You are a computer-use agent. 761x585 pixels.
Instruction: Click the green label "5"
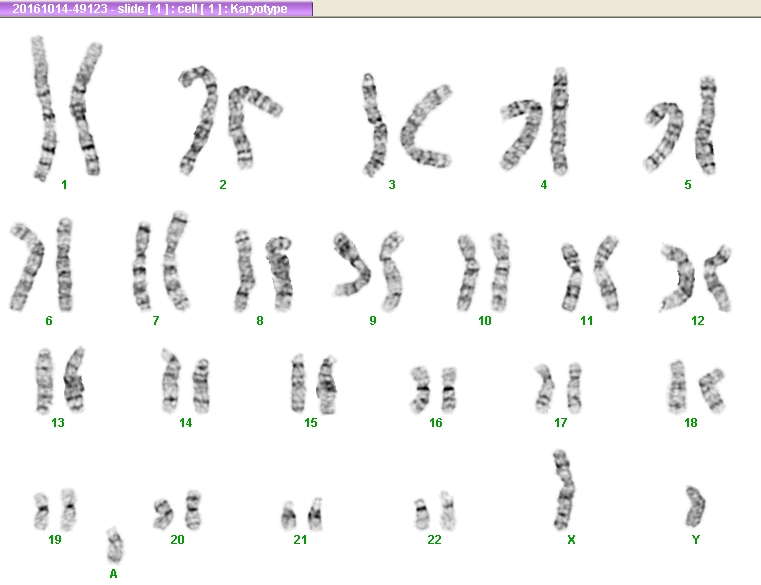pyautogui.click(x=688, y=184)
